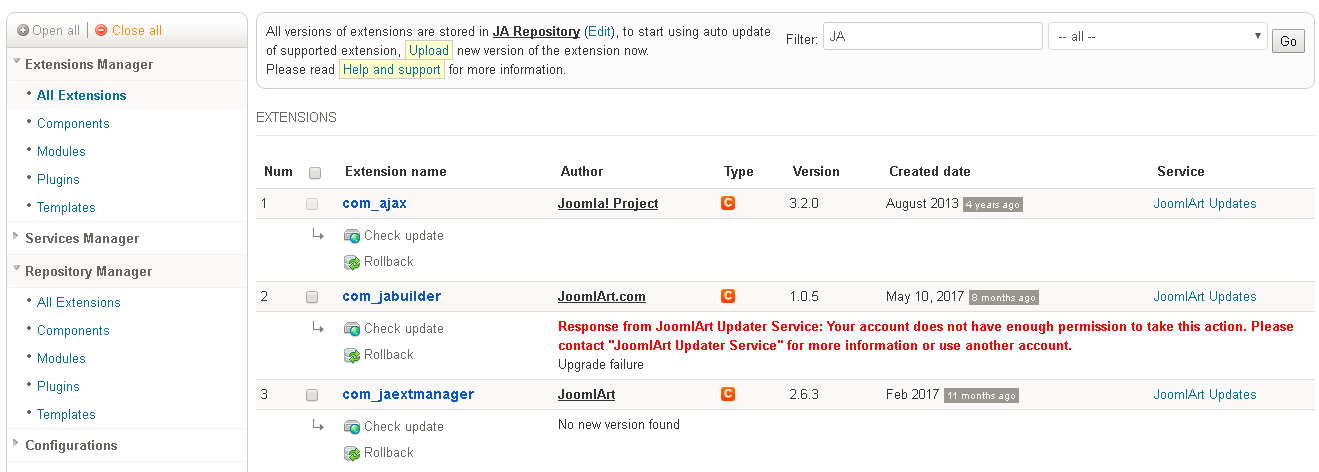Click the Upload link
1319x472 pixels.
(x=429, y=50)
